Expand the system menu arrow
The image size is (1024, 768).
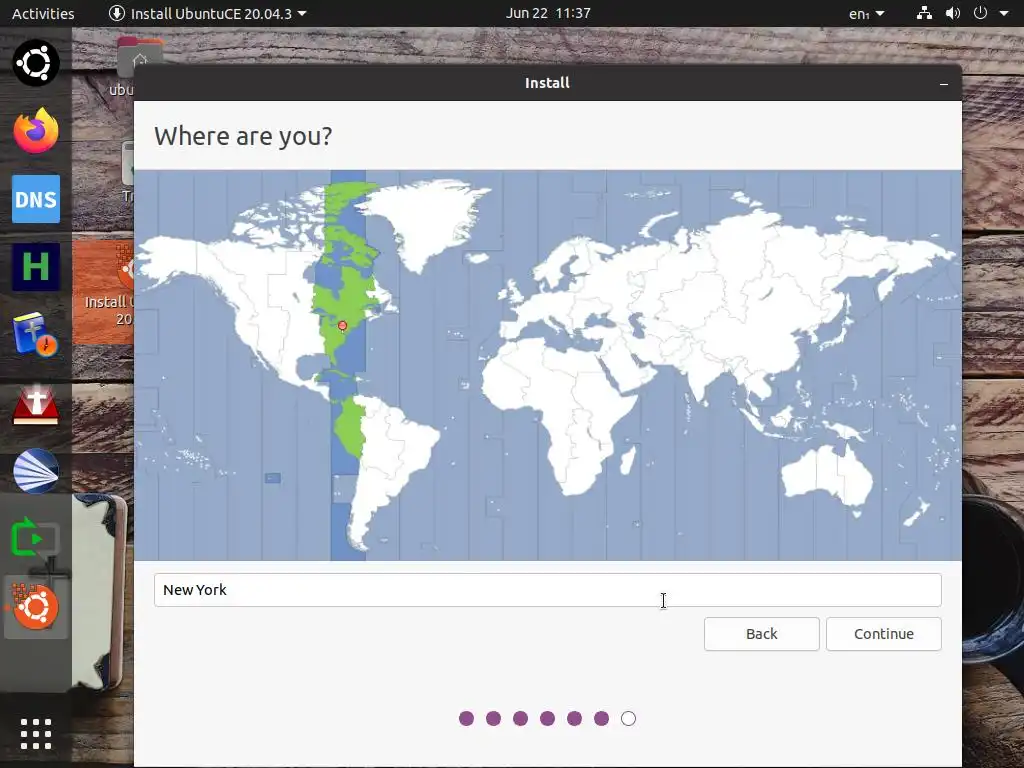[1004, 13]
